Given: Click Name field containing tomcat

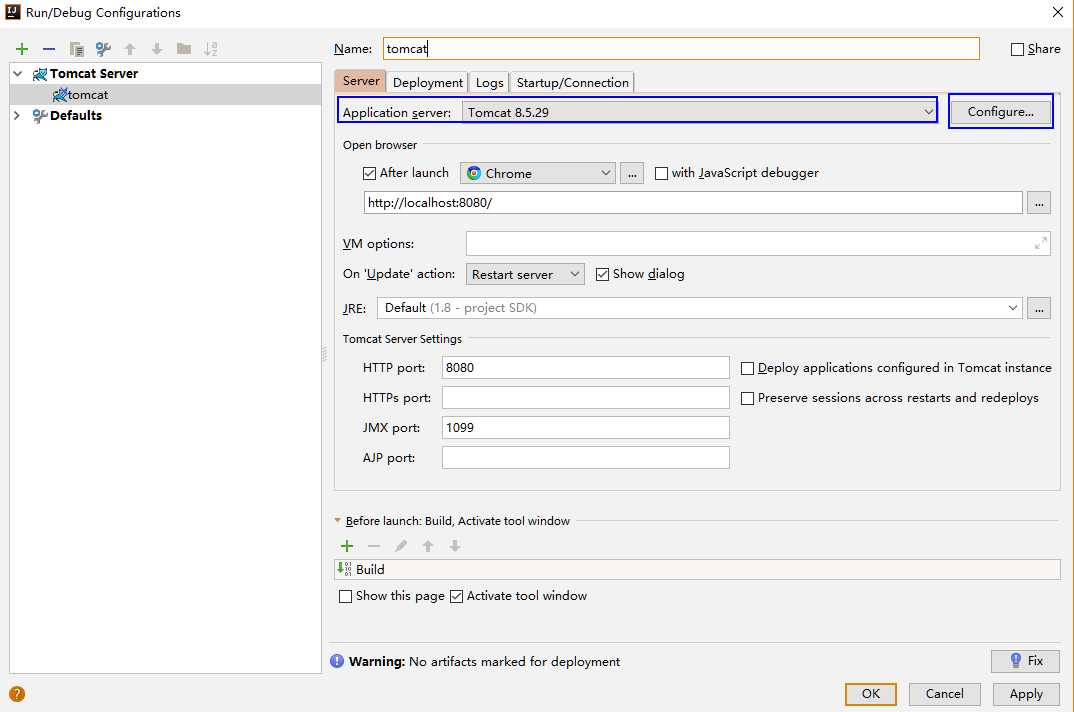Looking at the screenshot, I should [681, 49].
